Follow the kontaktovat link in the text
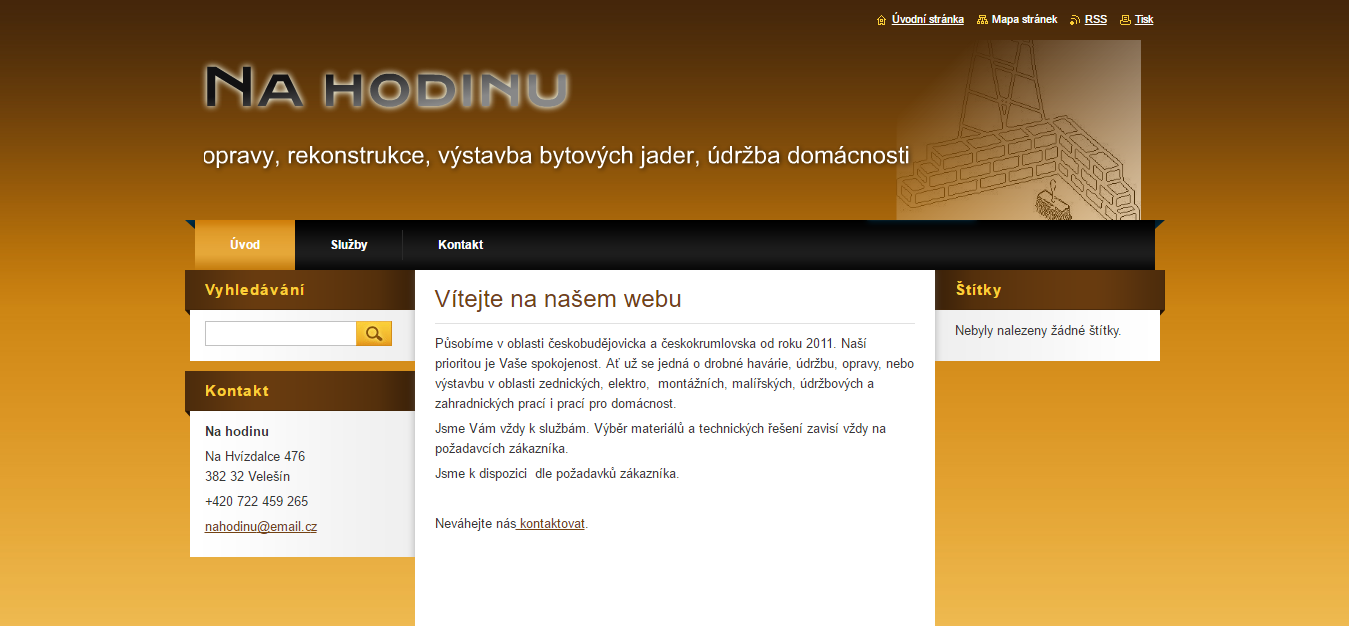The image size is (1349, 626). point(551,523)
